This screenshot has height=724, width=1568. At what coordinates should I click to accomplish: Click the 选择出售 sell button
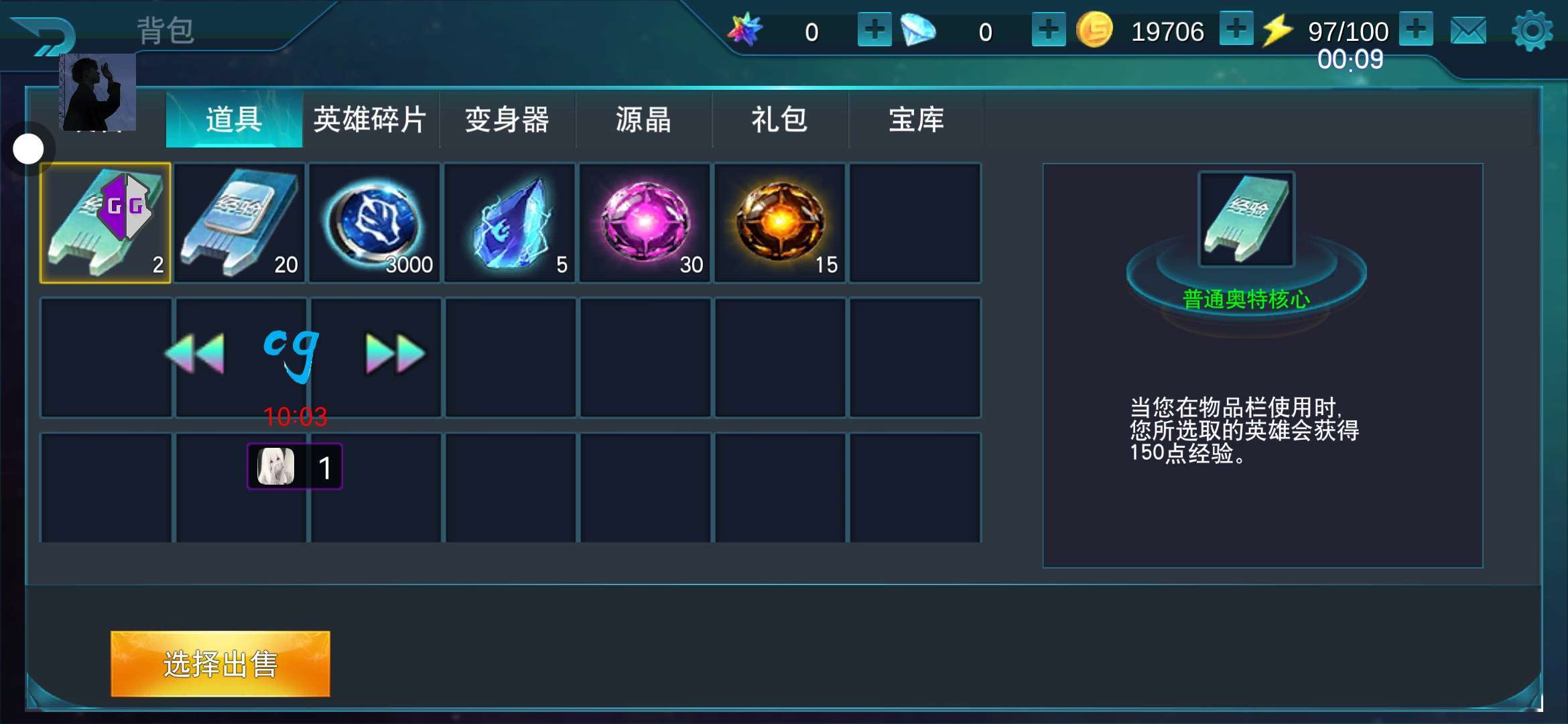tap(220, 664)
